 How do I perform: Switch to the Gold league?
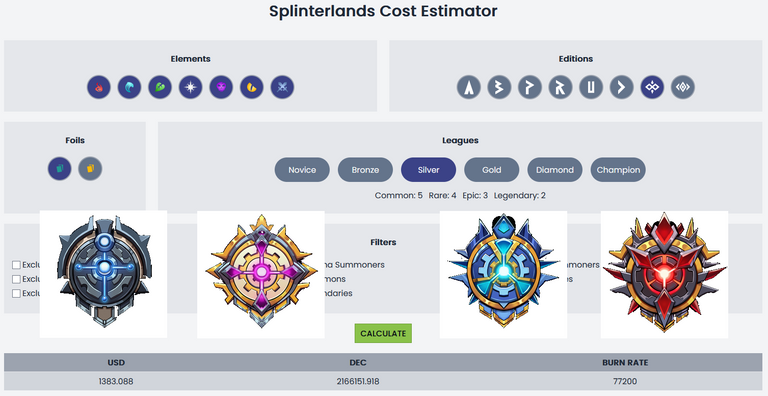[x=492, y=170]
